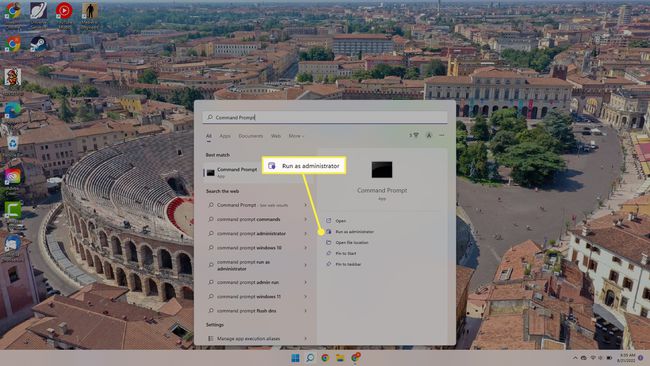Expand the More filter dropdown

tap(296, 136)
